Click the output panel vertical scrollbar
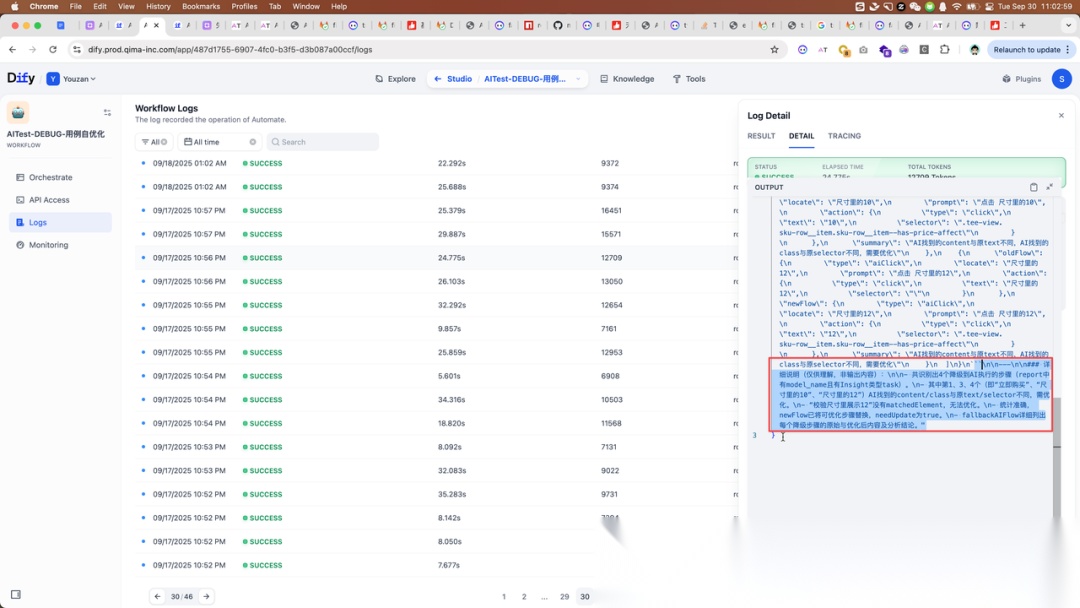The width and height of the screenshot is (1080, 608). click(x=1057, y=455)
